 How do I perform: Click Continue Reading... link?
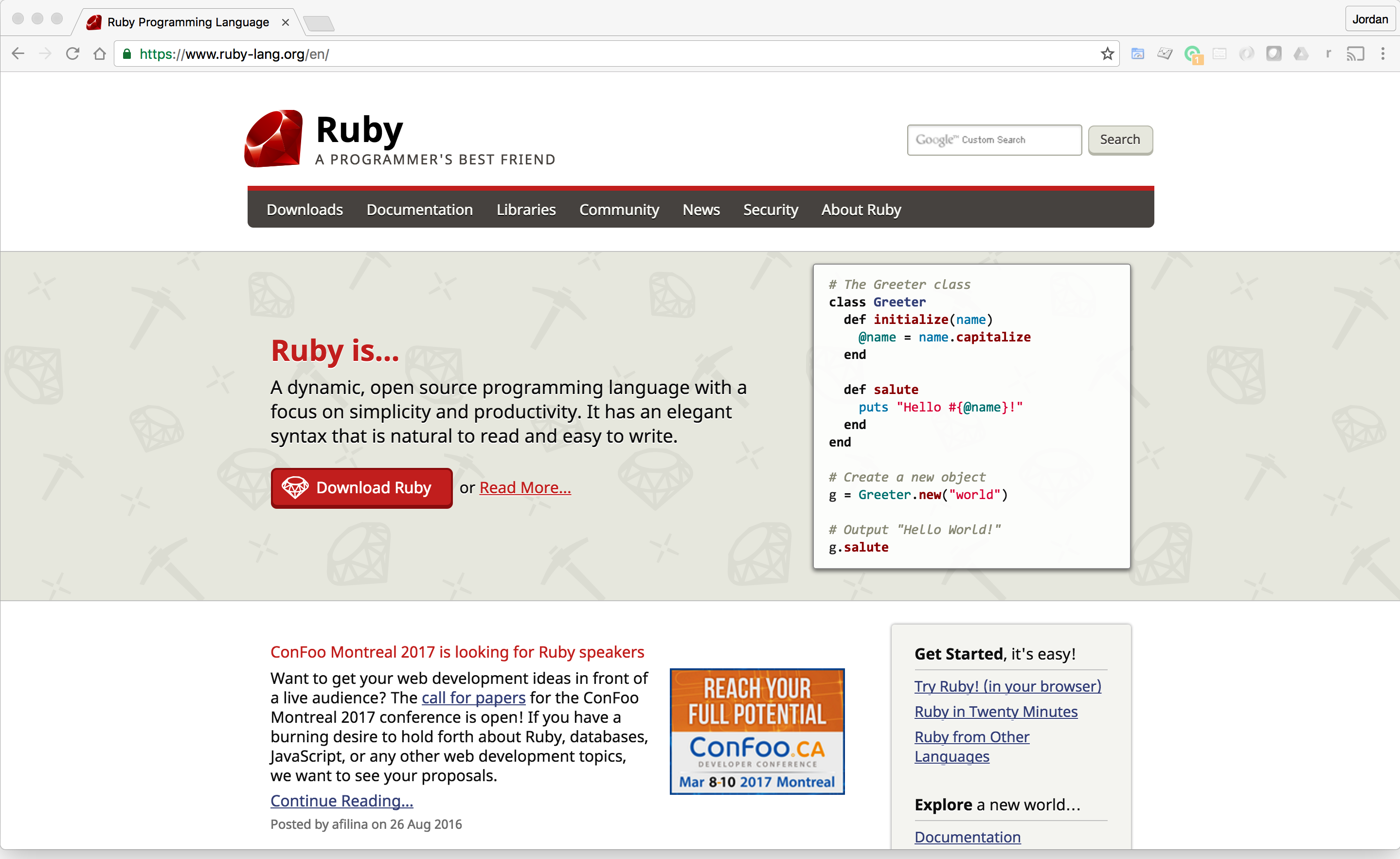(x=341, y=801)
